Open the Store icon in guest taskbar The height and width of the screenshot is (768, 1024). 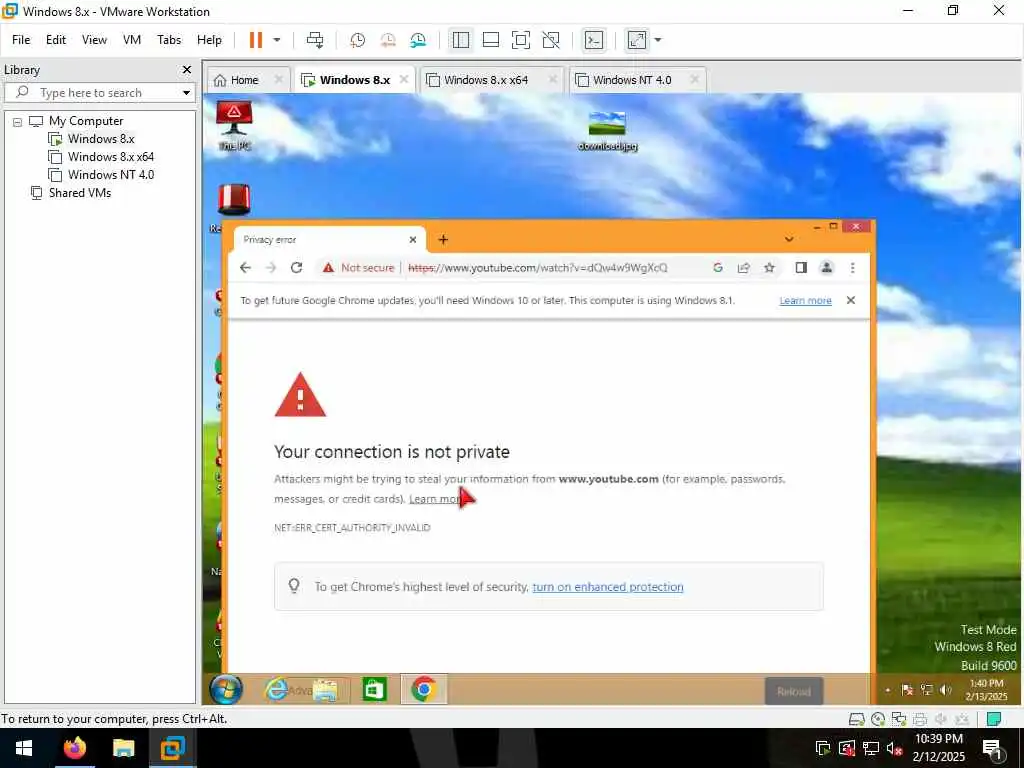375,690
